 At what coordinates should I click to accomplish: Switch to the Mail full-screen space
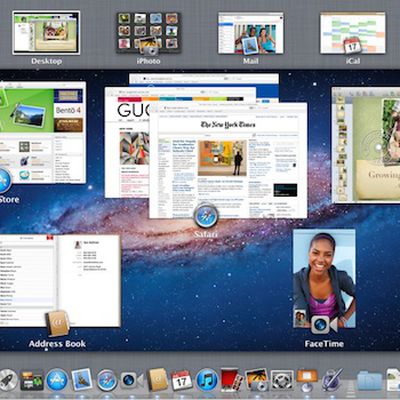[251, 32]
